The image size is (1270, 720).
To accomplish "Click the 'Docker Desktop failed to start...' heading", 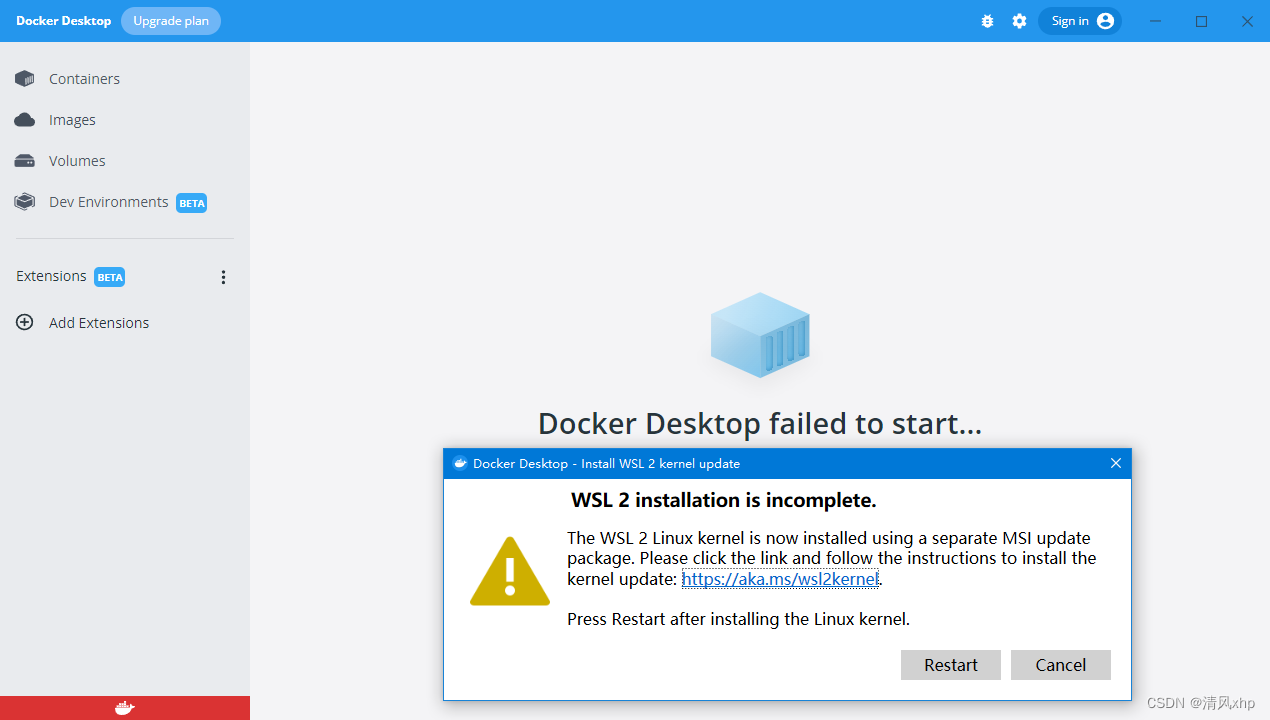I will point(760,424).
